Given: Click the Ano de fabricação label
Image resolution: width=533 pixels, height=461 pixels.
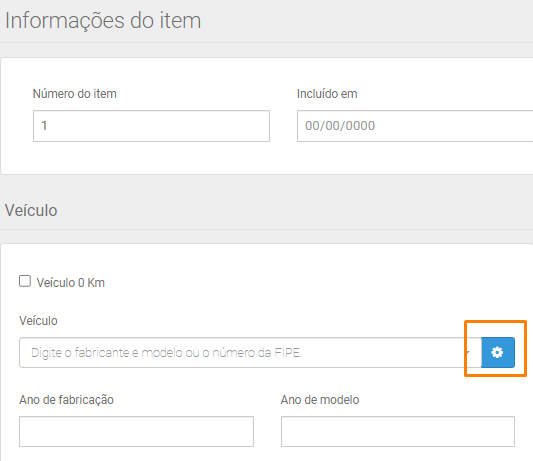Looking at the screenshot, I should tap(66, 400).
